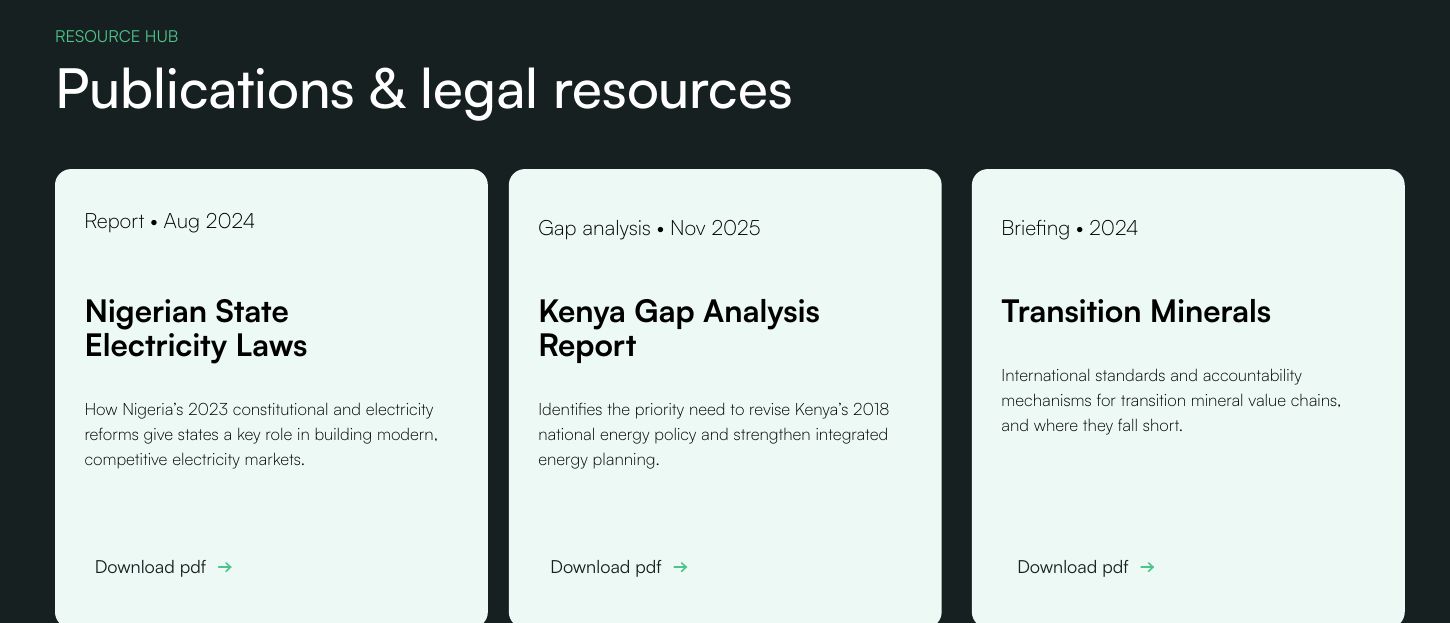Click the arrow icon on Transition Minerals card

point(1147,567)
